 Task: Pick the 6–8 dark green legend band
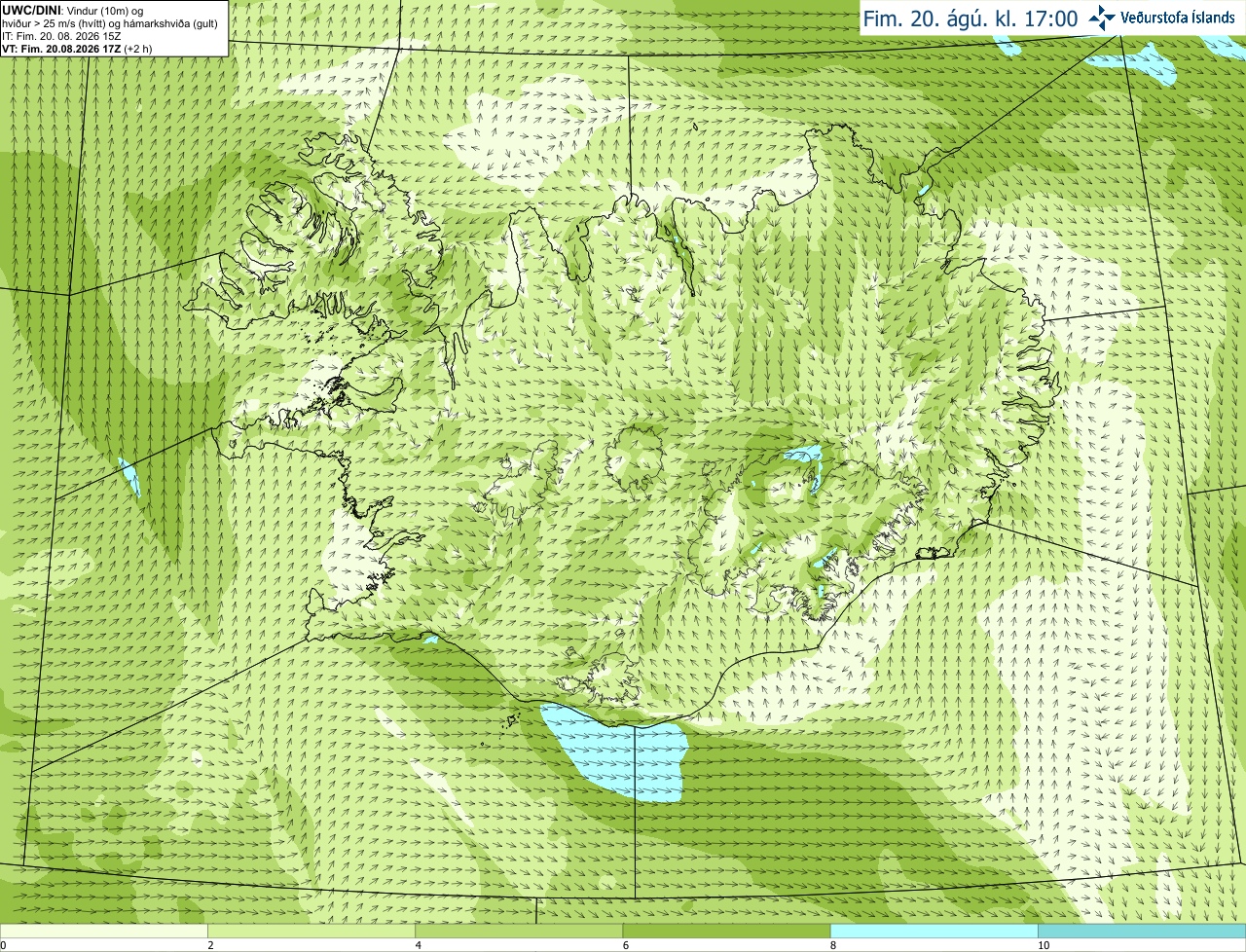[x=726, y=932]
